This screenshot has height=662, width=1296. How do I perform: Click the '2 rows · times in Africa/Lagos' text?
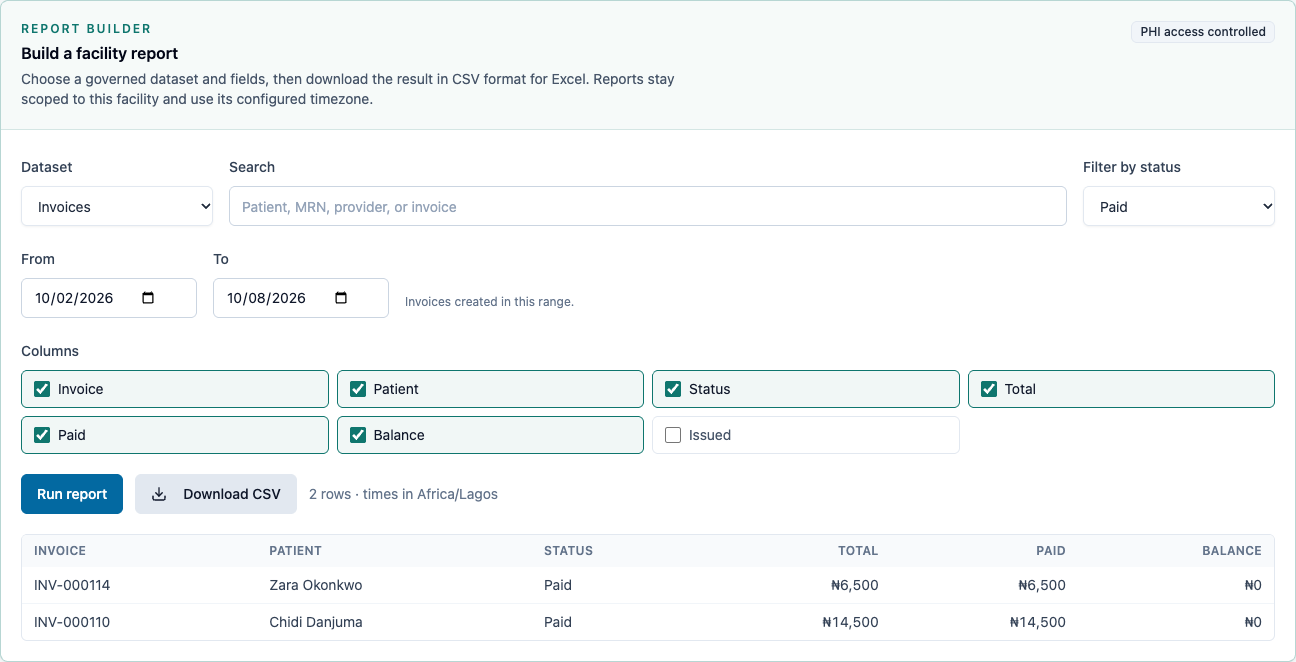coord(403,494)
